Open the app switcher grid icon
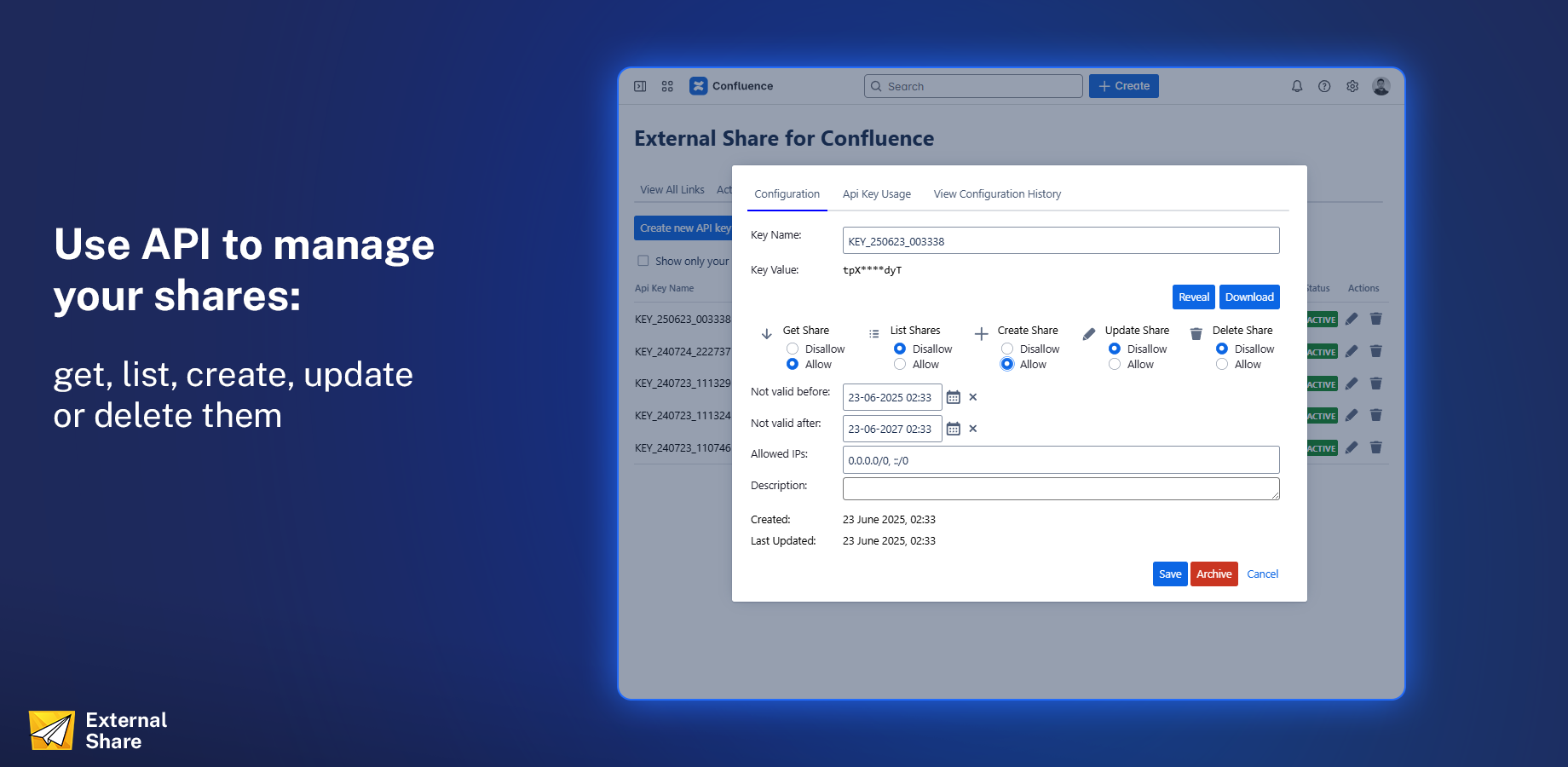Image resolution: width=1568 pixels, height=767 pixels. [667, 86]
